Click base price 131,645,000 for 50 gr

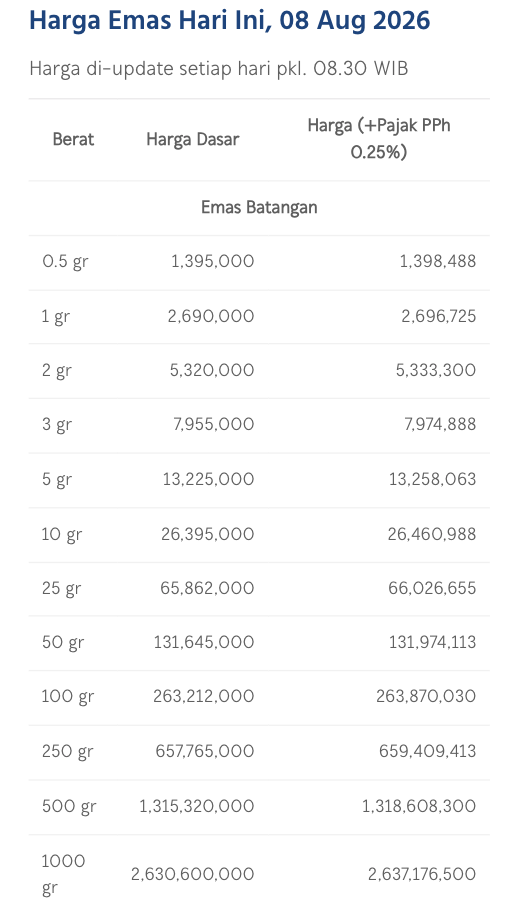(204, 642)
